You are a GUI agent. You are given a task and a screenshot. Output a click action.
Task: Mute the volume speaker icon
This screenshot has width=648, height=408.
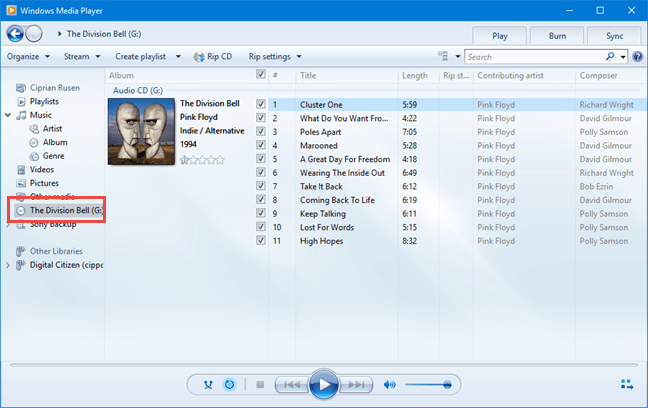(390, 385)
